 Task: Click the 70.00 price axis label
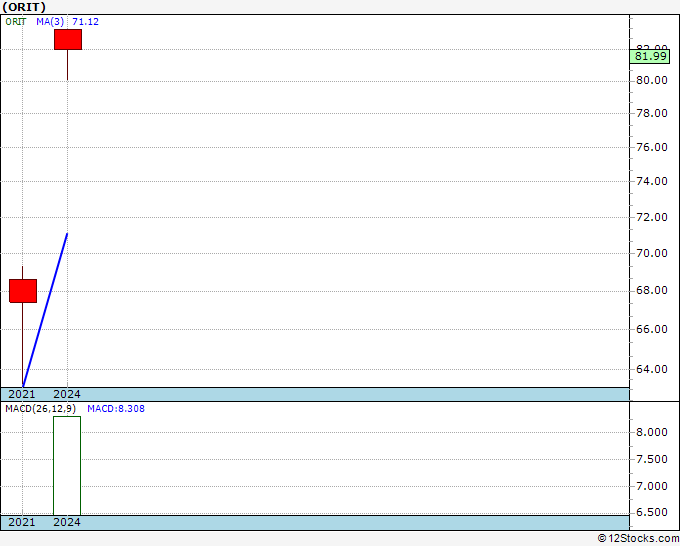[x=652, y=253]
